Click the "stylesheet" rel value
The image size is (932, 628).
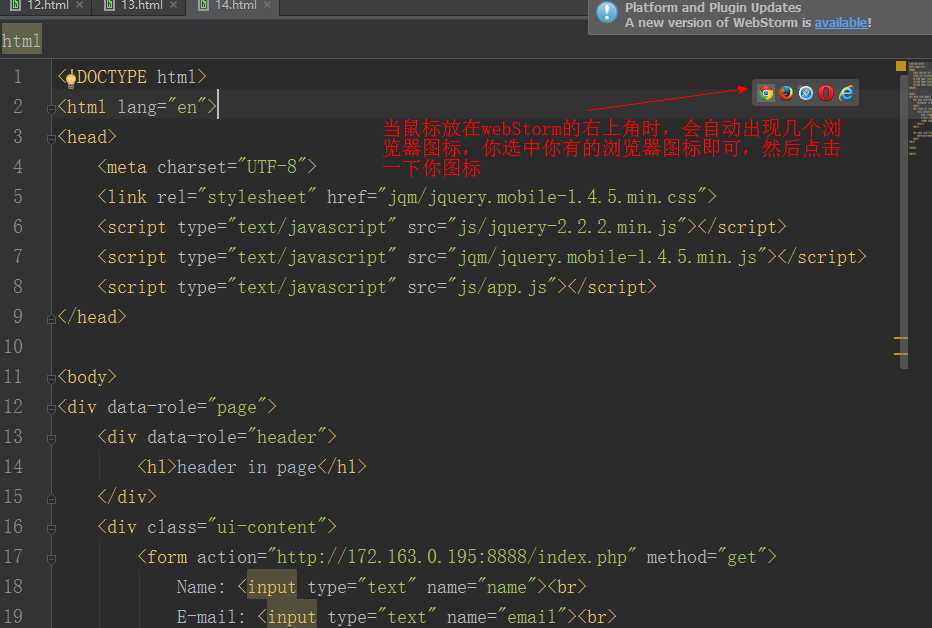[256, 197]
